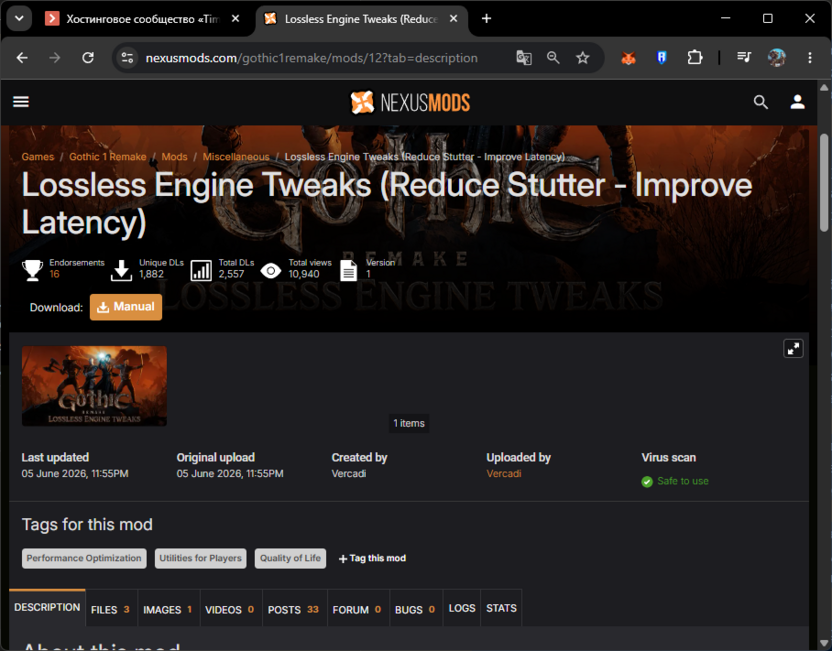Switch to the LOGS tab

pos(462,608)
